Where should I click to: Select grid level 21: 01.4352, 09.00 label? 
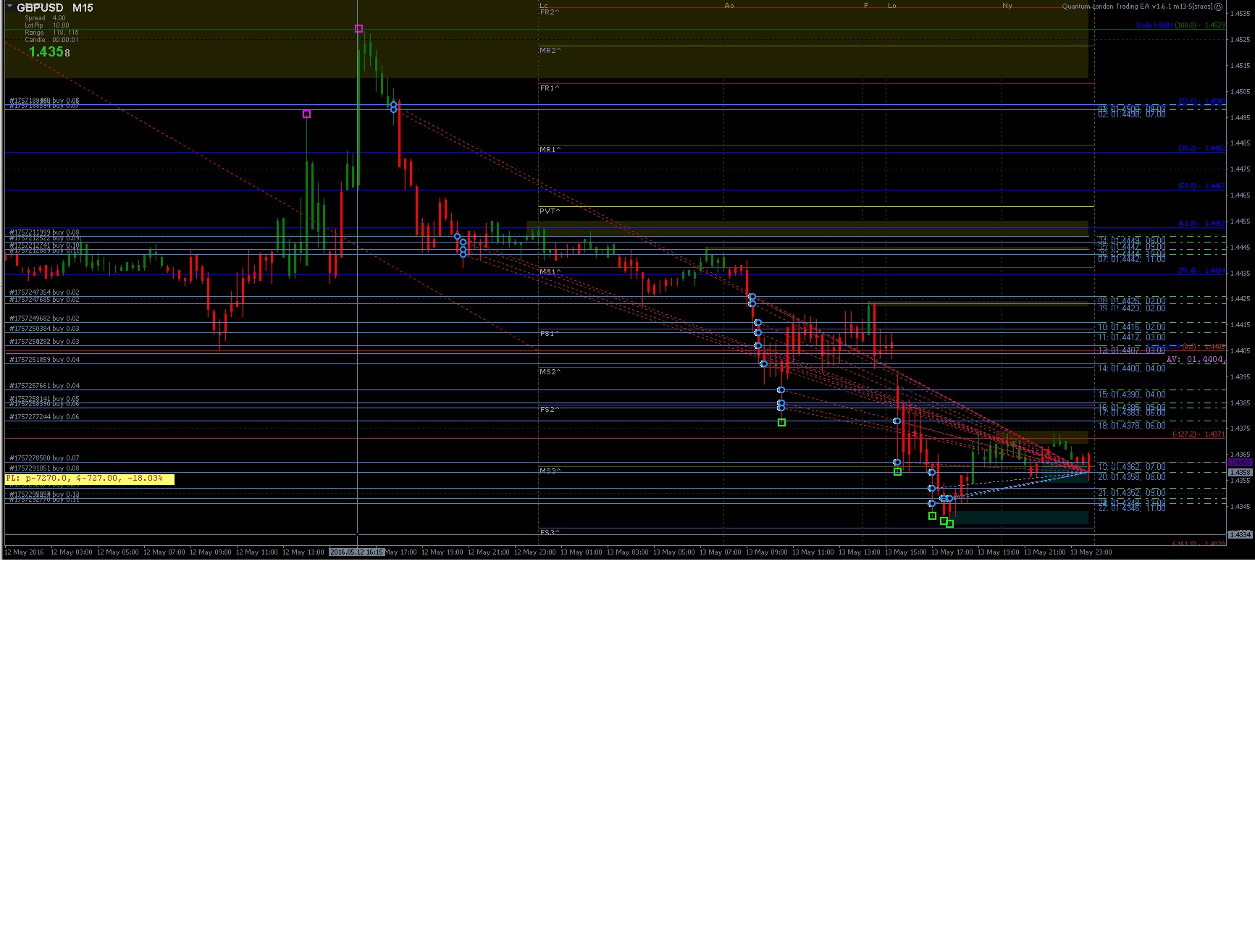click(x=1132, y=493)
